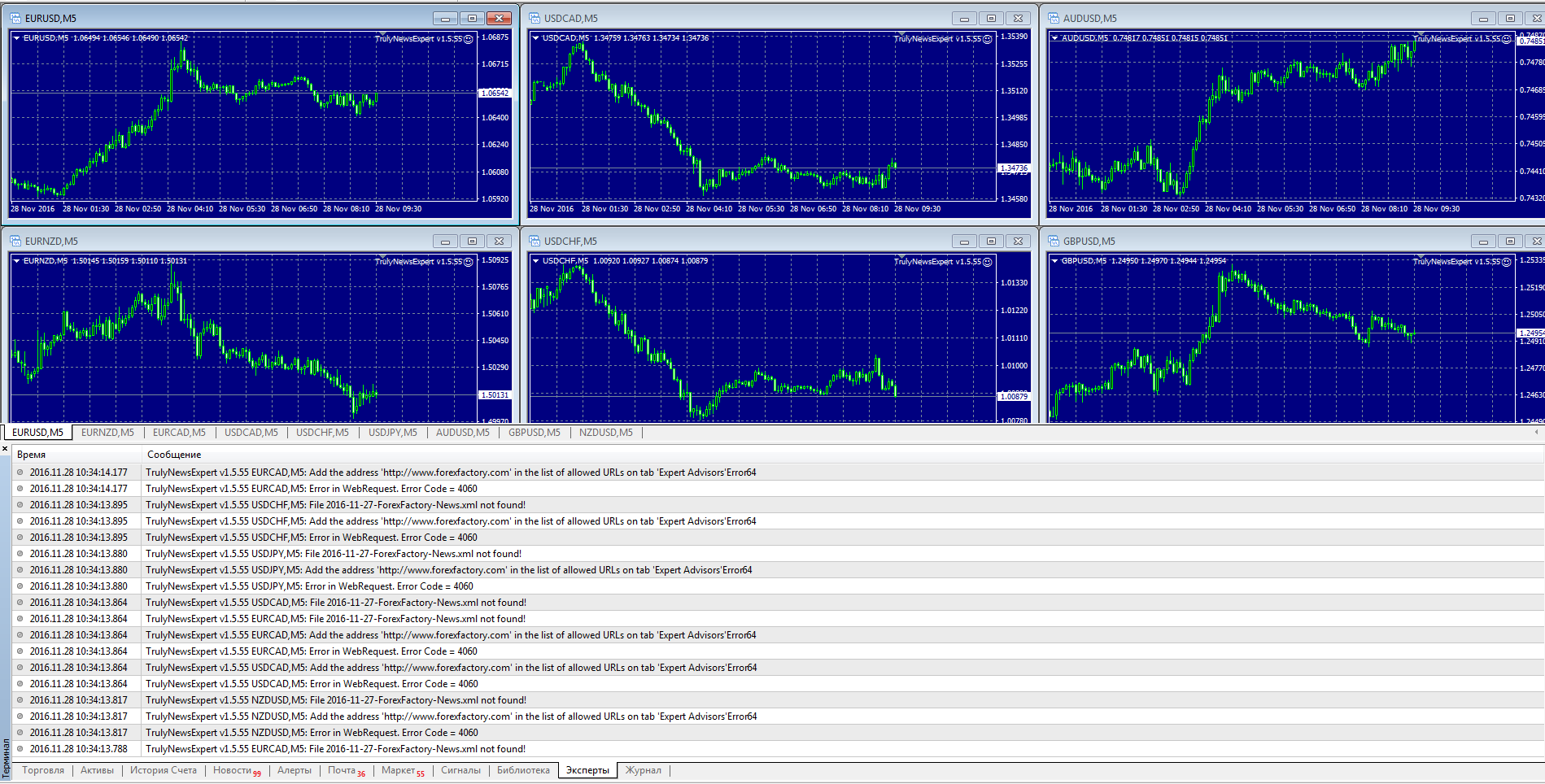1545x784 pixels.
Task: Open the Сигналы terminal tab
Action: pyautogui.click(x=460, y=770)
